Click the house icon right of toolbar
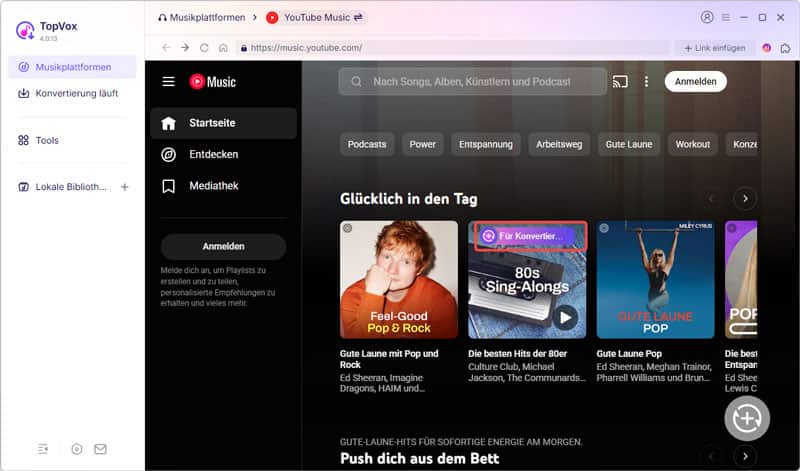The image size is (800, 471). tap(785, 48)
